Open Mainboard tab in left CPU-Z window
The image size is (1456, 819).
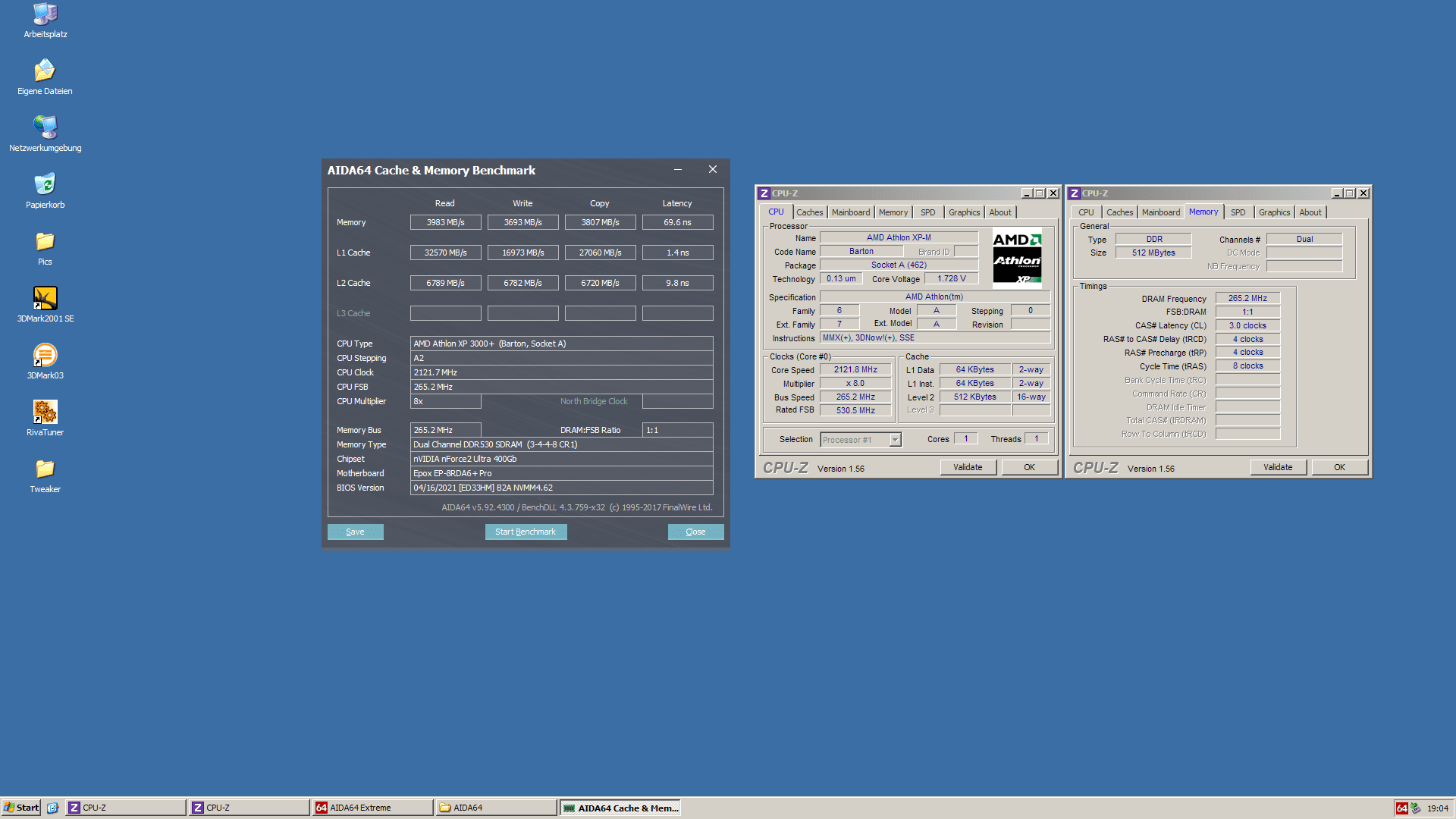(851, 212)
